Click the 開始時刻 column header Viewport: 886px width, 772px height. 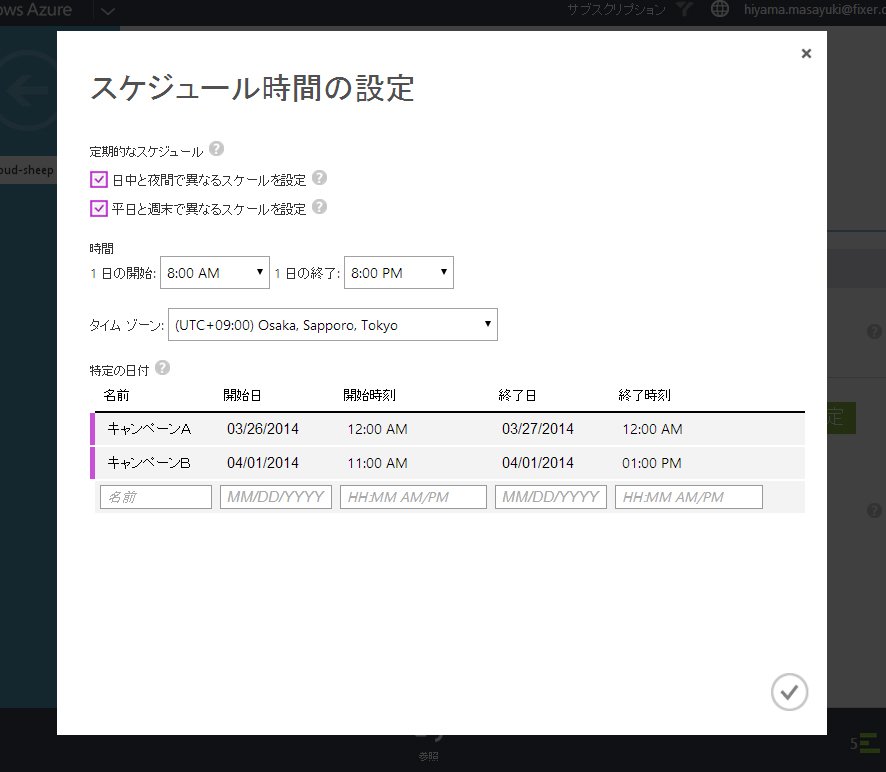(370, 395)
